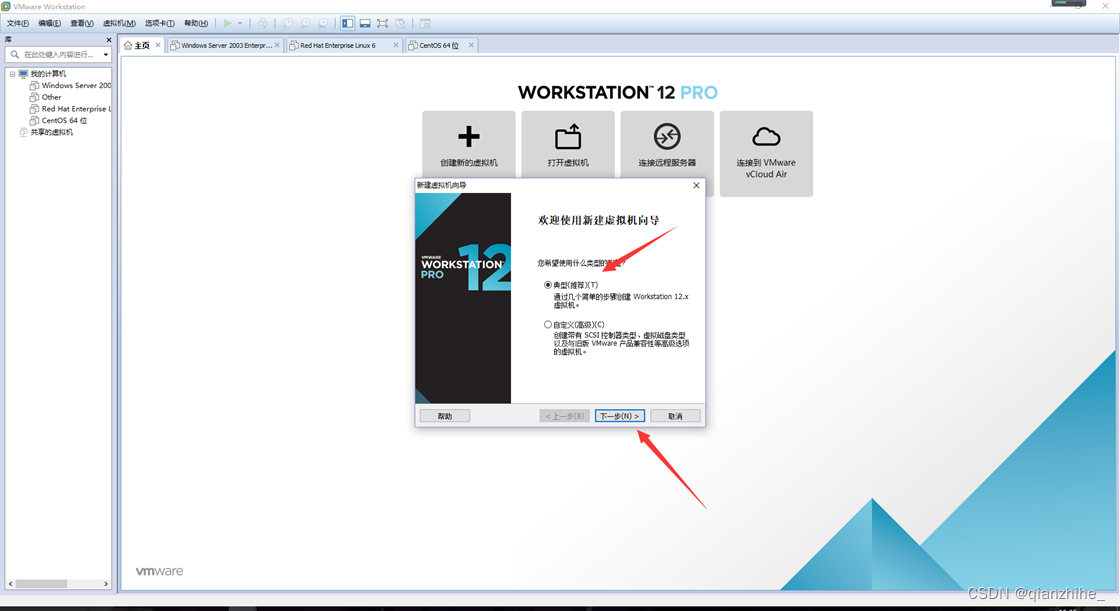Click the library scrollbar right arrow

[x=106, y=584]
